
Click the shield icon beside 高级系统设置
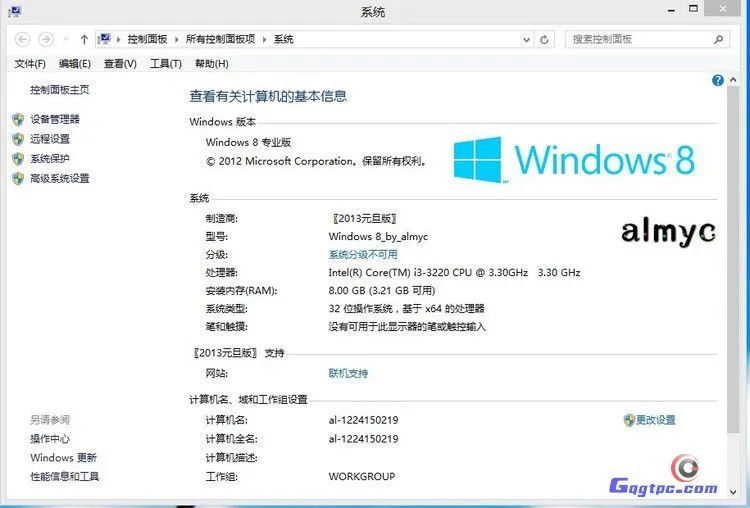[x=18, y=178]
